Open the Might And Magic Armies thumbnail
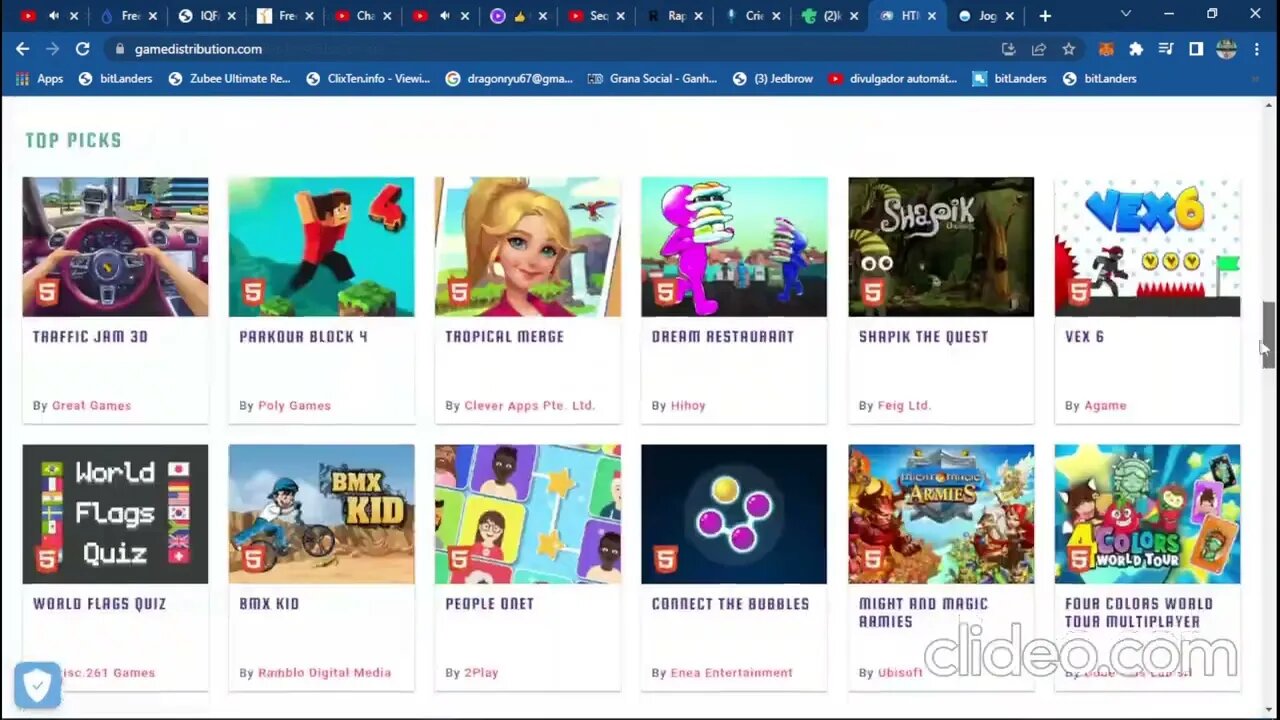The height and width of the screenshot is (720, 1280). (941, 514)
